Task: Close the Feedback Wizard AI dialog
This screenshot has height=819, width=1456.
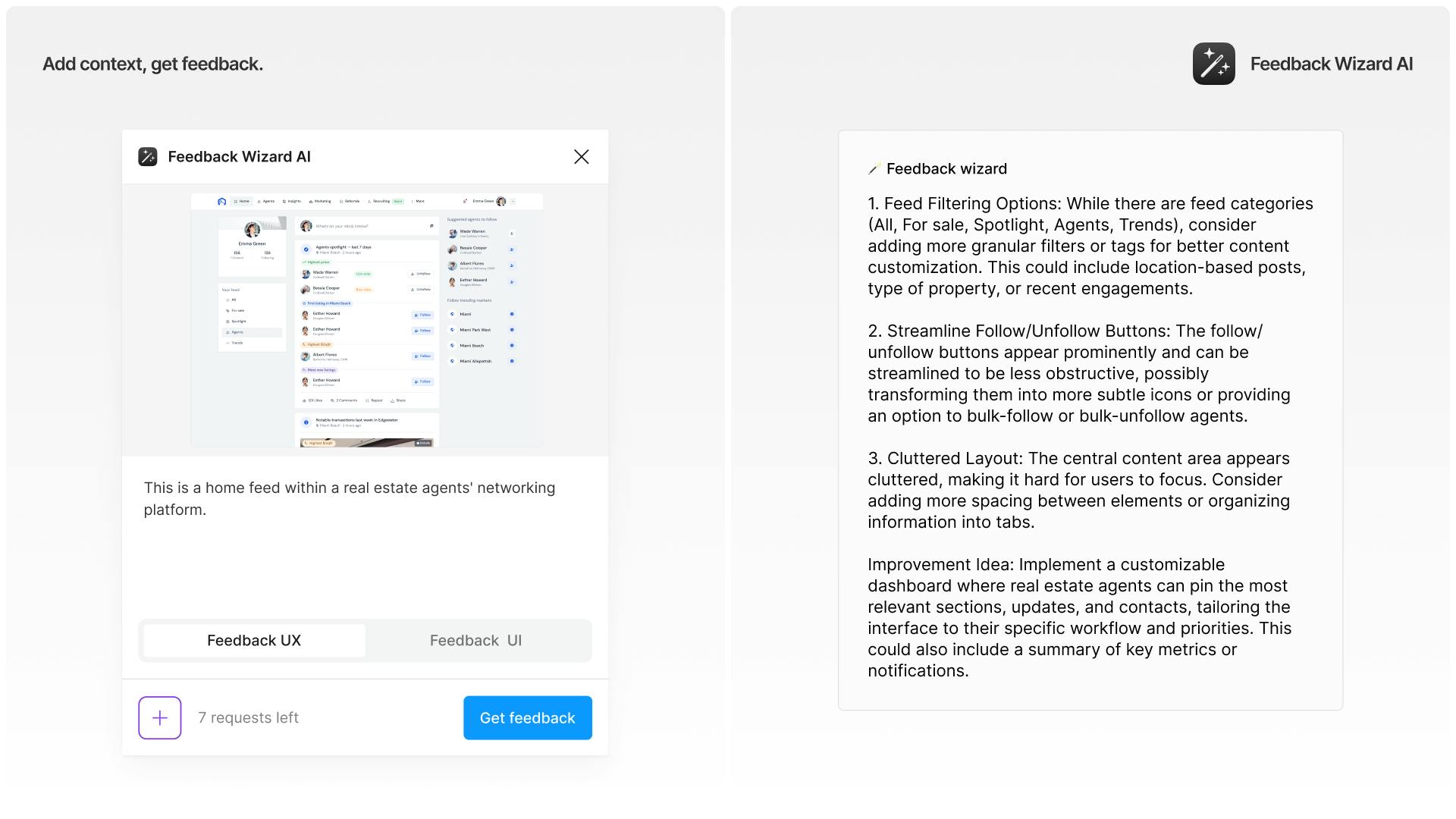Action: (582, 156)
